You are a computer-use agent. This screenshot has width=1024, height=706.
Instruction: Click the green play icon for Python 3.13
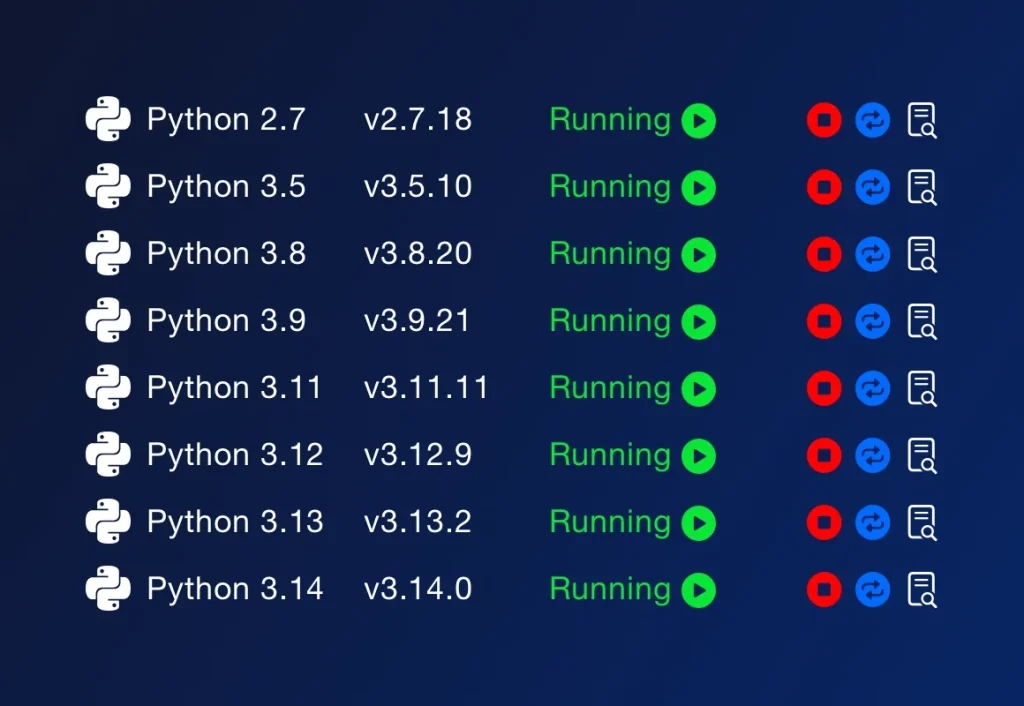(699, 523)
